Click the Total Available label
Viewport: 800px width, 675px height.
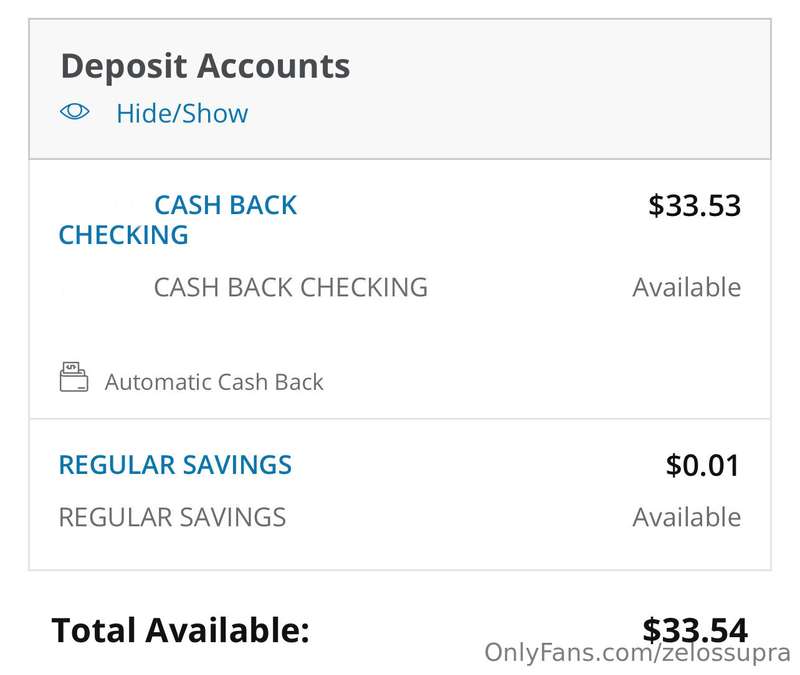pos(181,630)
